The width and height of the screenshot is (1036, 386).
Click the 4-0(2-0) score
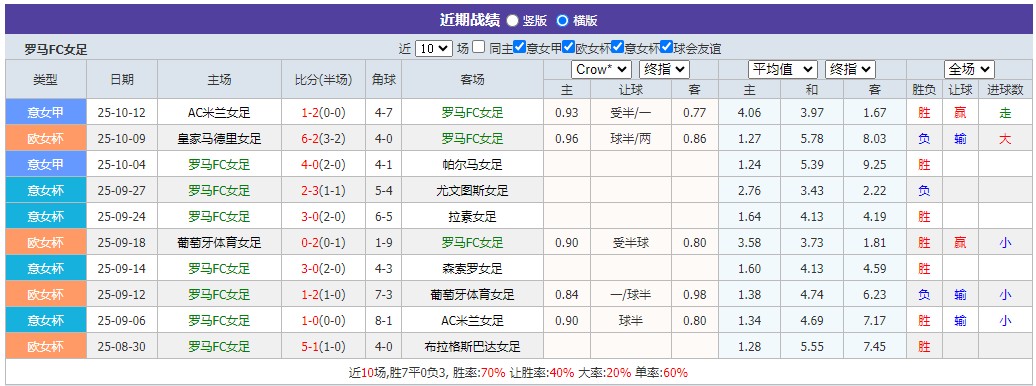(x=324, y=165)
